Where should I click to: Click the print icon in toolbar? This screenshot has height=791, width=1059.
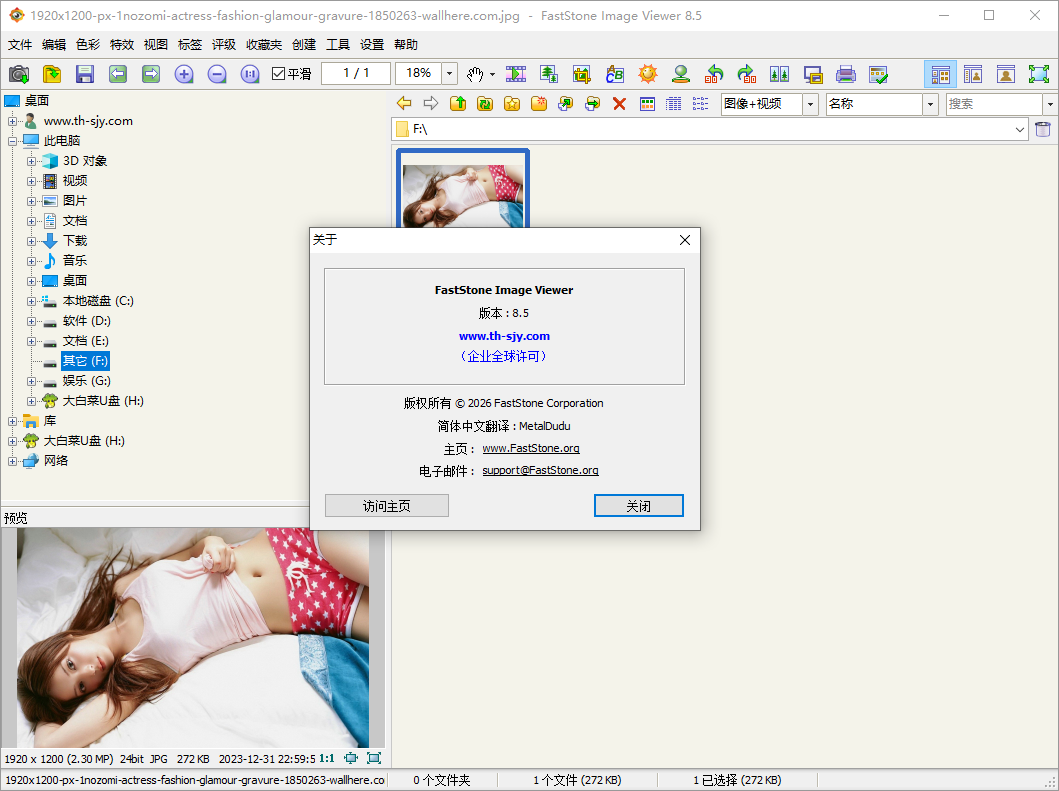pos(846,74)
